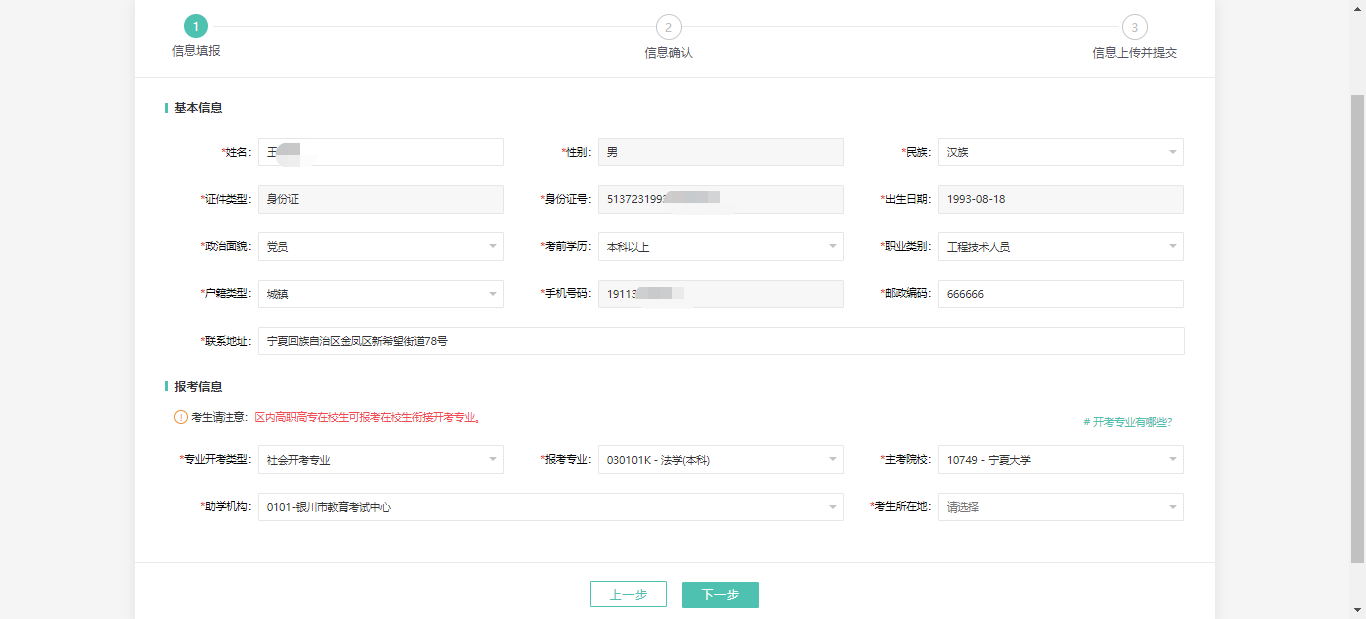Expand the 主考院校 dropdown
Screen dimensions: 1366x619
[1060, 460]
